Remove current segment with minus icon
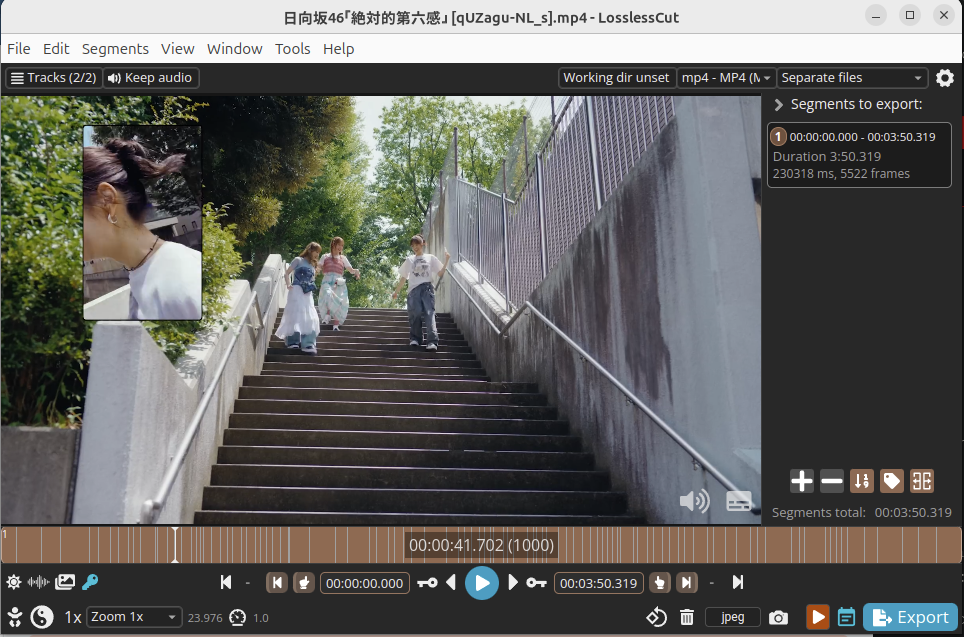Viewport: 964px width, 637px height. pos(832,481)
